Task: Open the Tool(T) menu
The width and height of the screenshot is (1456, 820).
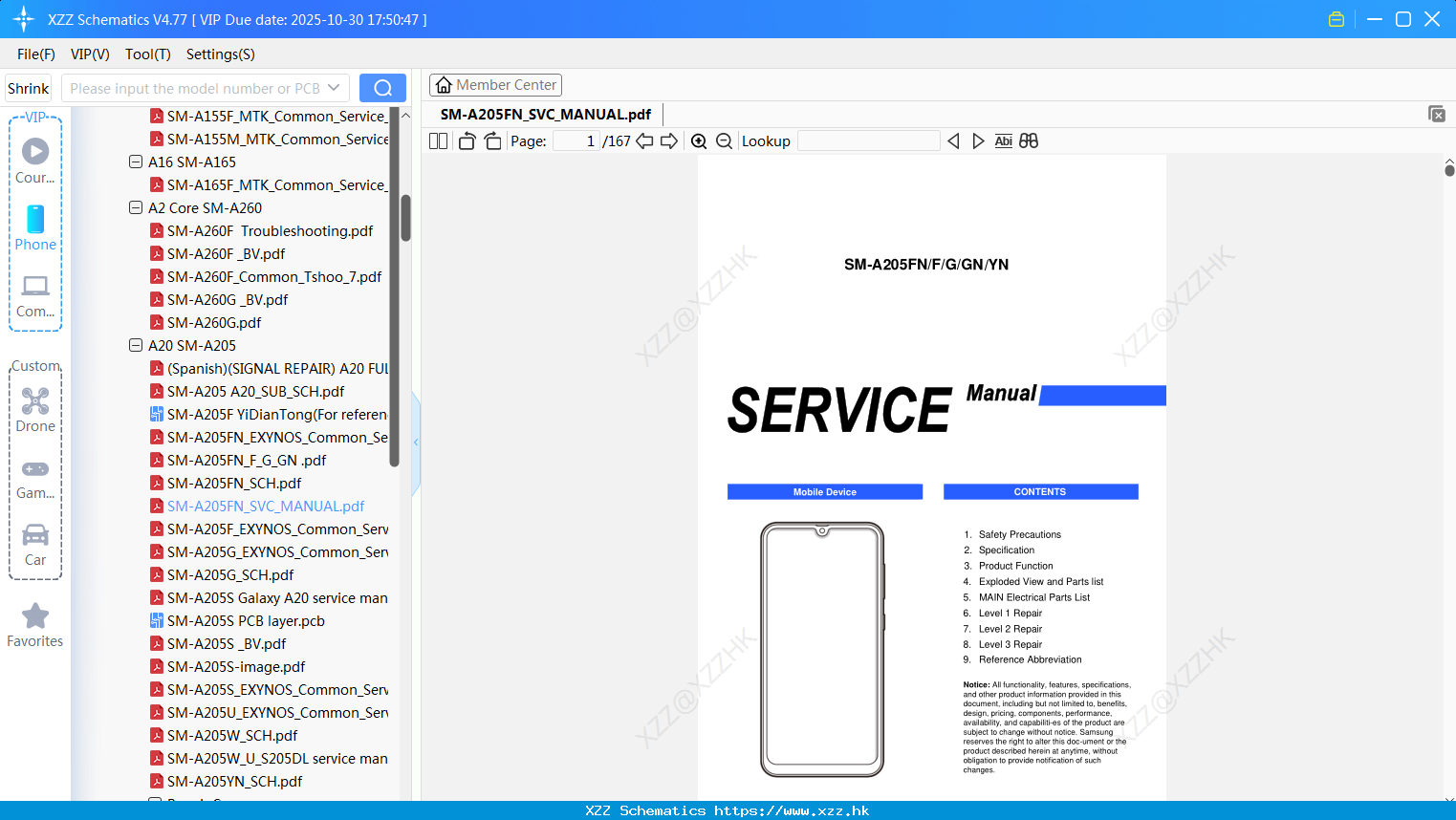Action: (x=148, y=54)
